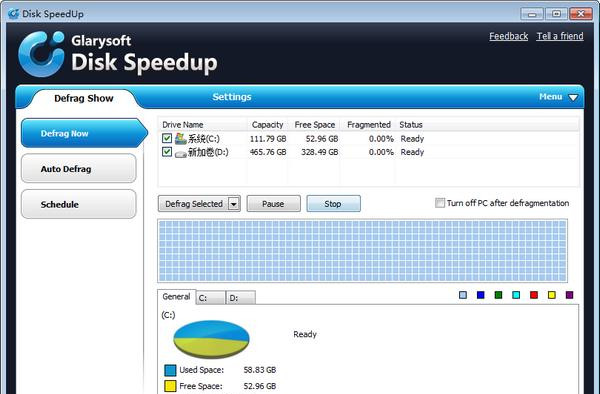The height and width of the screenshot is (394, 600).
Task: Click the Status column header
Action: [411, 125]
